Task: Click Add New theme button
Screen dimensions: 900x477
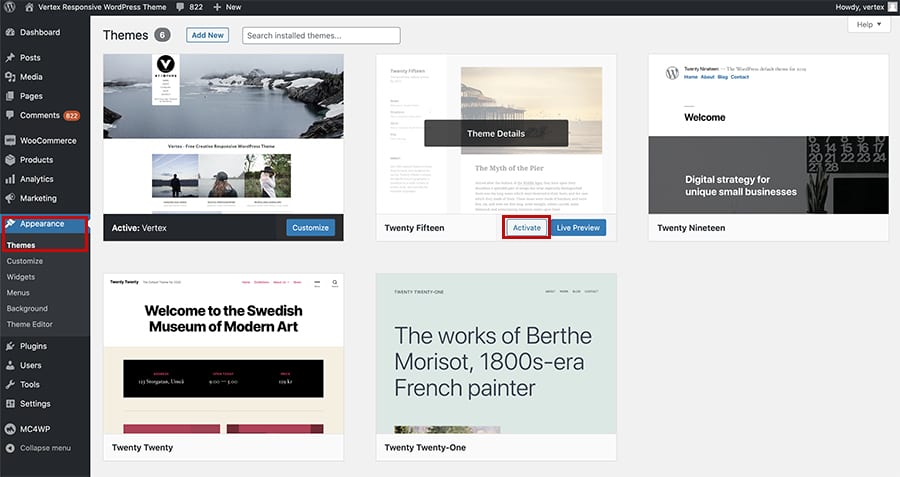Action: pos(207,35)
